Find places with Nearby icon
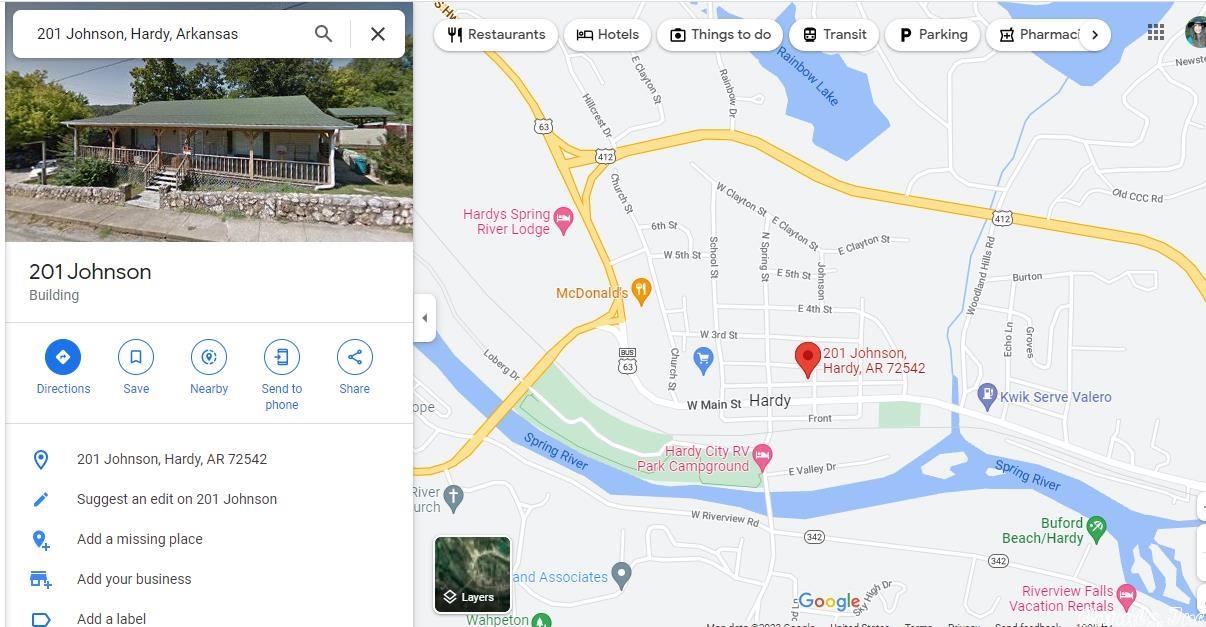1206x627 pixels. point(209,357)
